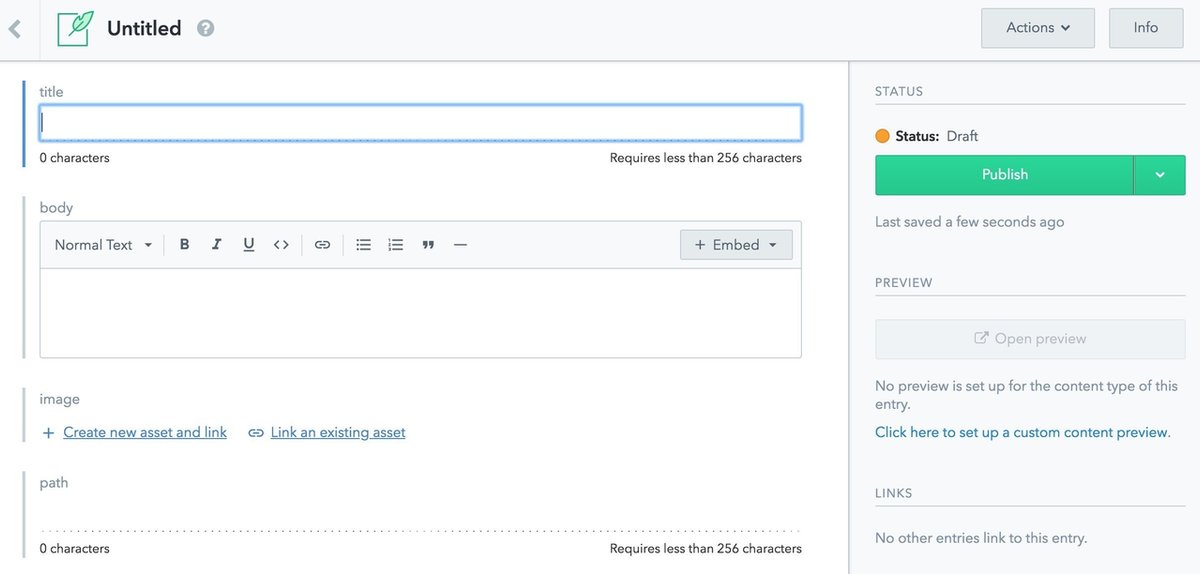Image resolution: width=1200 pixels, height=574 pixels.
Task: Toggle bold formatting in body editor
Action: (x=184, y=245)
